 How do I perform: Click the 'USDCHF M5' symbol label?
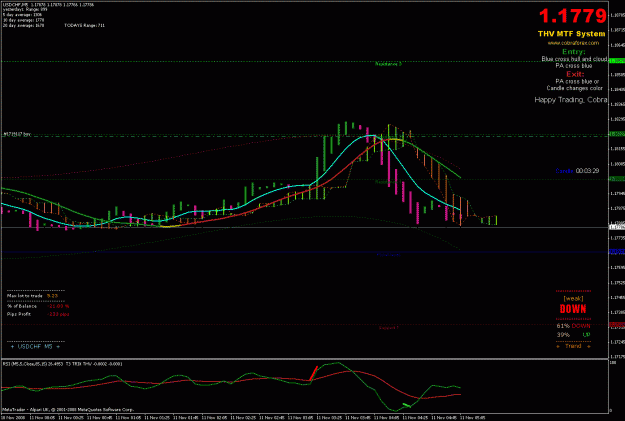pyautogui.click(x=35, y=347)
